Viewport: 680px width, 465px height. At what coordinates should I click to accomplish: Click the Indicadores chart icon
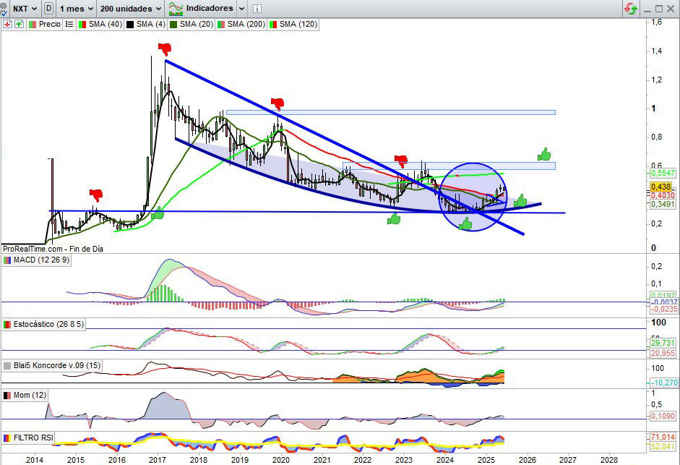pyautogui.click(x=175, y=8)
